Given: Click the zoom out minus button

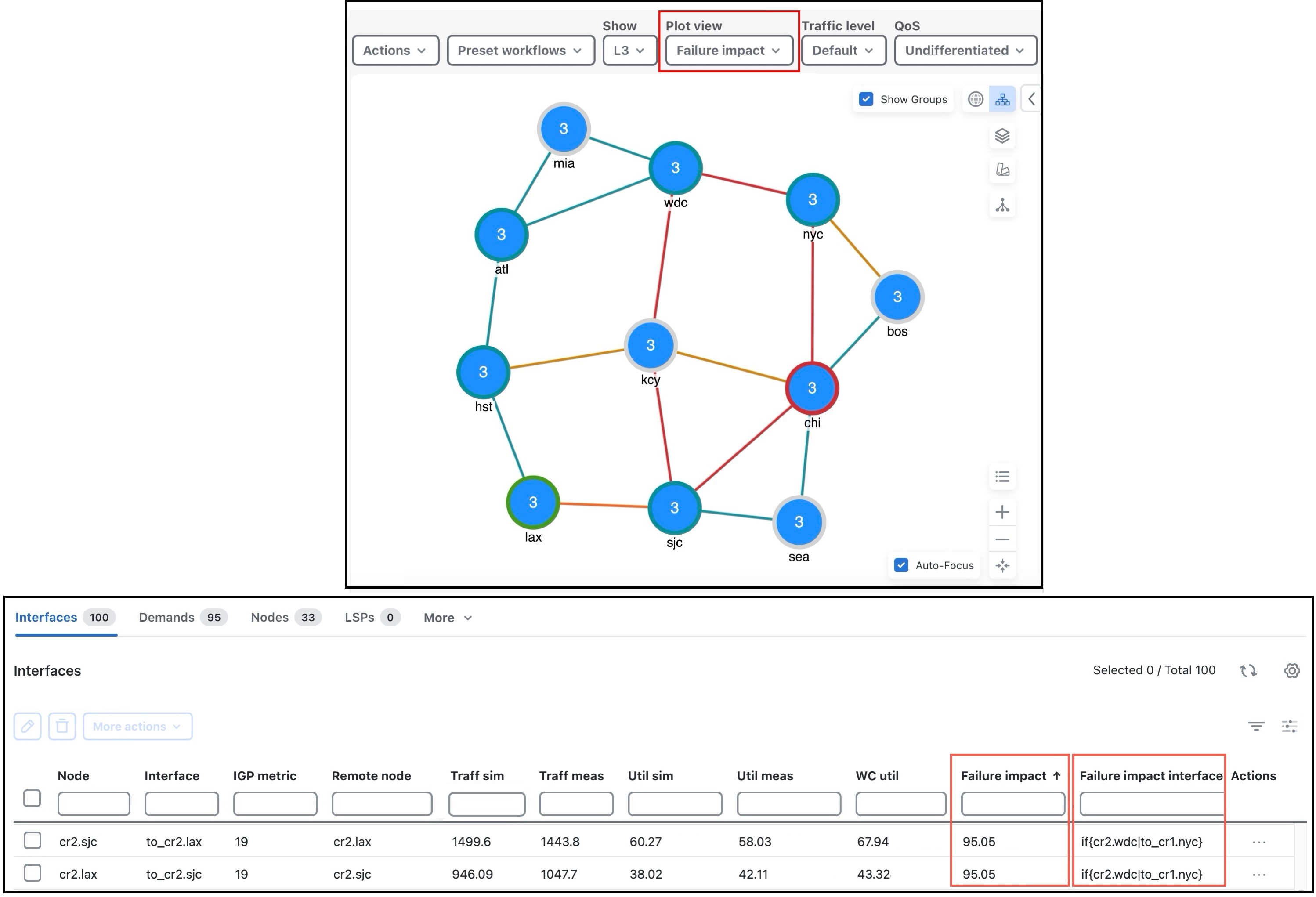Looking at the screenshot, I should click(1002, 539).
